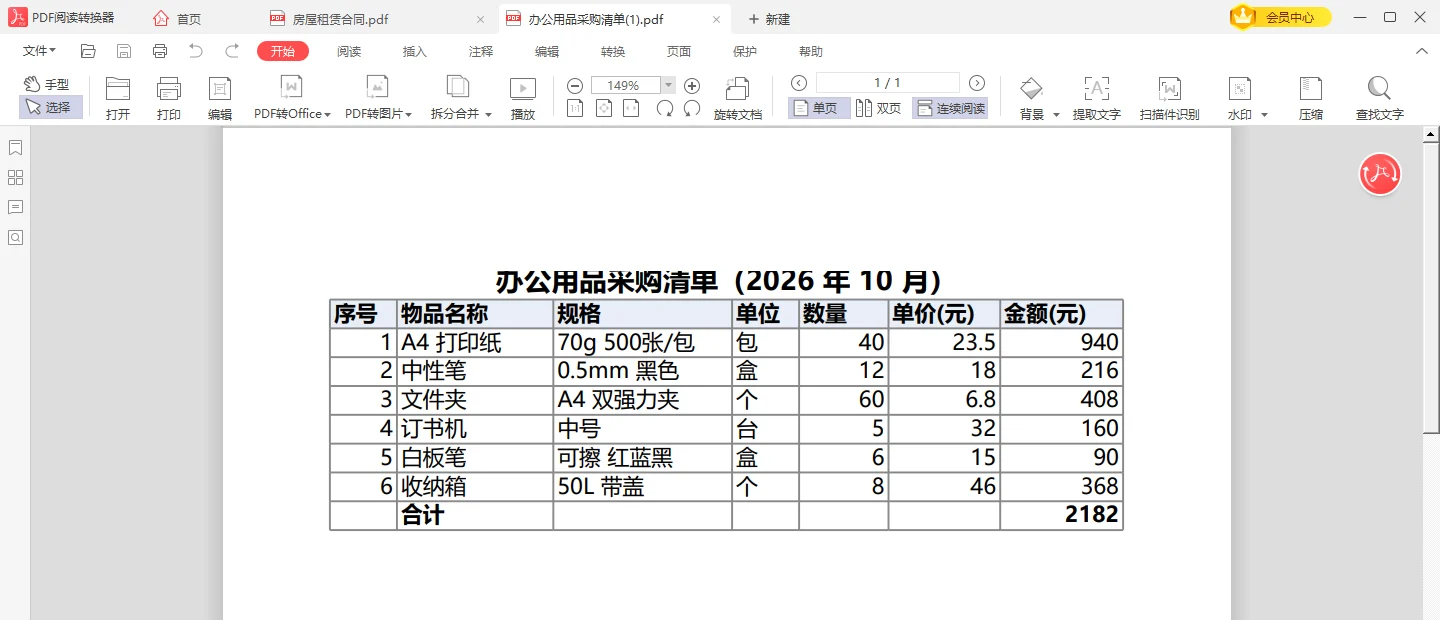
Task: Click 提取文字 extract text tool
Action: [x=1097, y=98]
